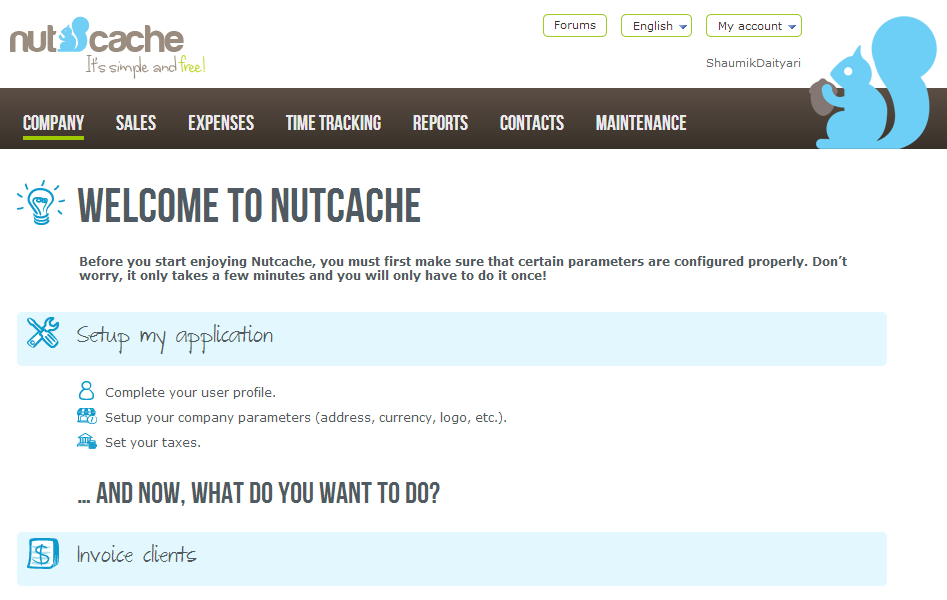This screenshot has height=600, width=947.
Task: Click the company parameters storefront icon
Action: pyautogui.click(x=86, y=416)
